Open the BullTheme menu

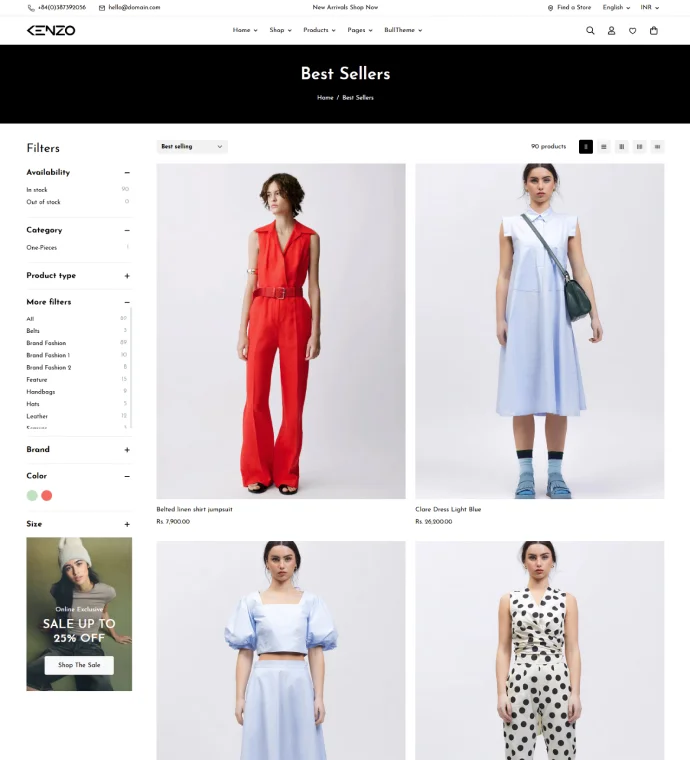(403, 30)
